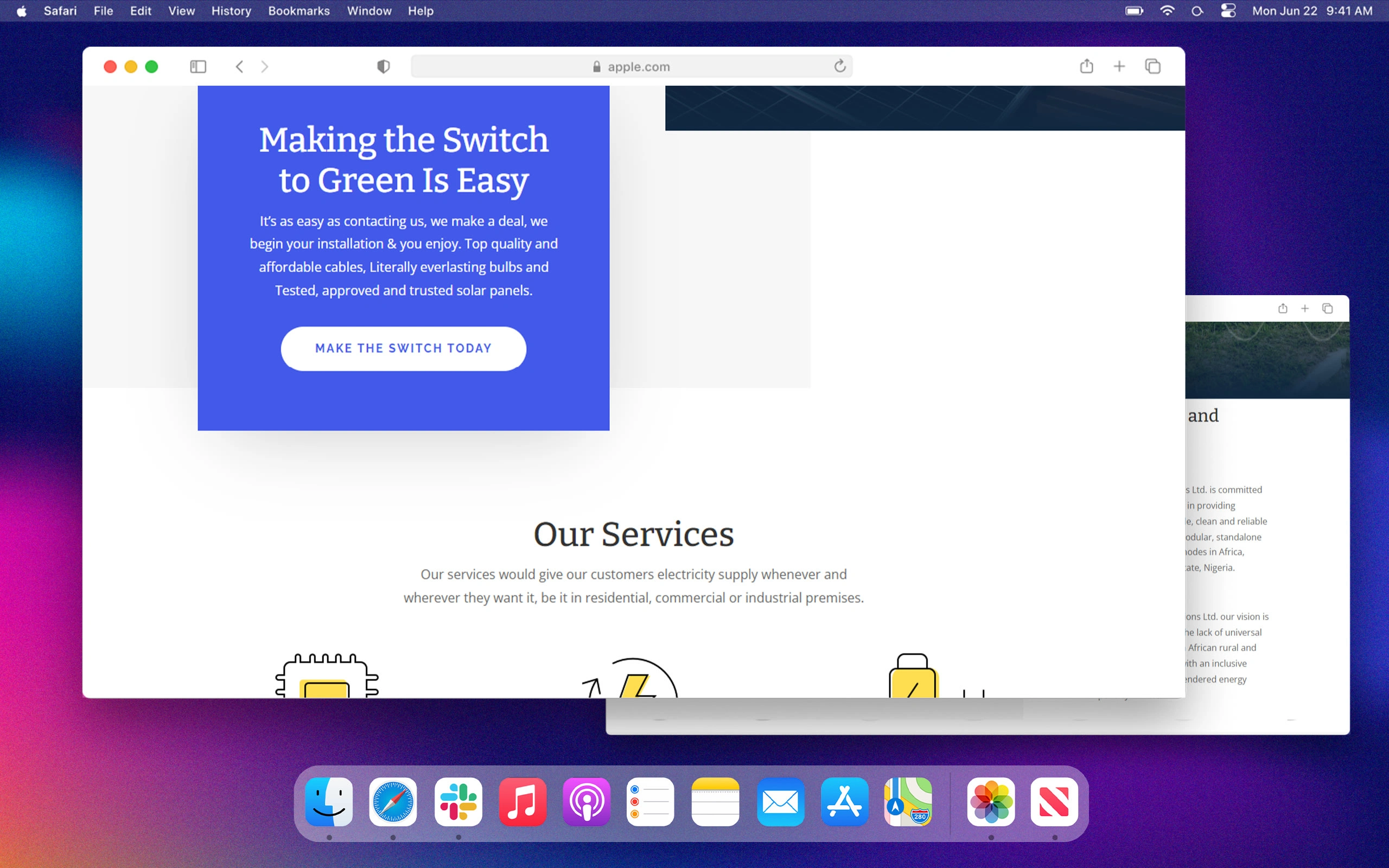Open the View menu in the menu bar
Image resolution: width=1389 pixels, height=868 pixels.
(x=181, y=11)
